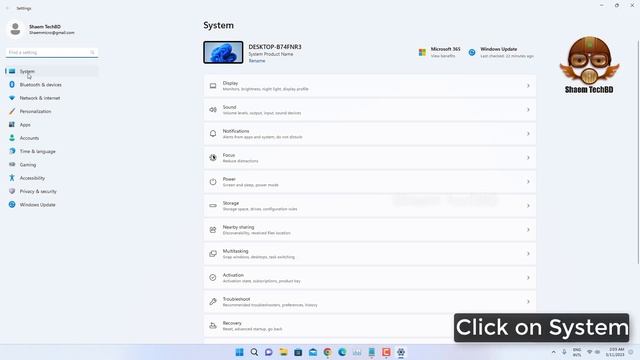
Task: Expand the Activation row chevron
Action: point(528,278)
